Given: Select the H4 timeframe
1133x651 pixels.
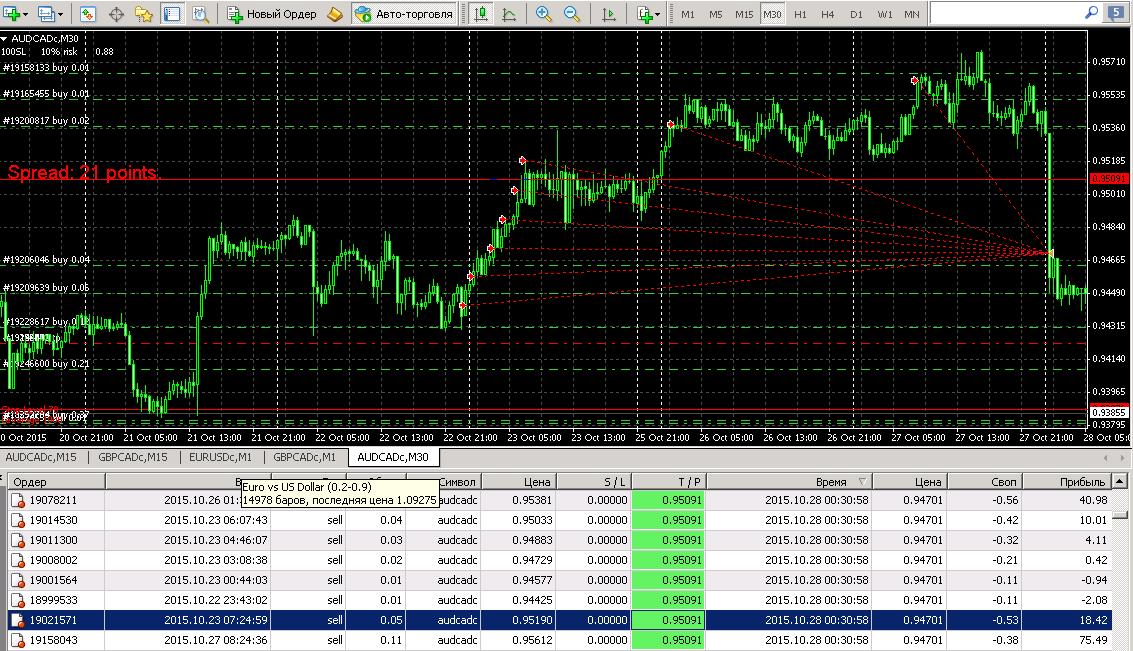Looking at the screenshot, I should click(827, 14).
